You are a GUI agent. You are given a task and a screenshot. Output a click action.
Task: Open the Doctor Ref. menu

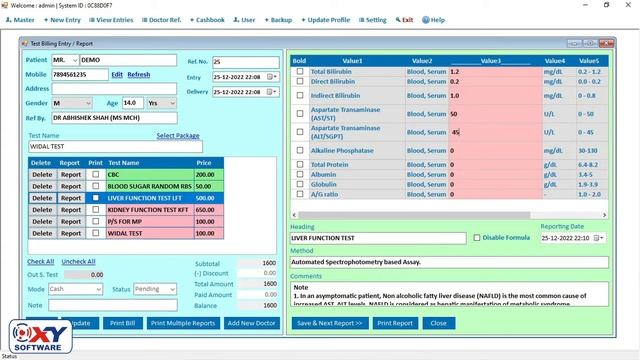pyautogui.click(x=161, y=20)
